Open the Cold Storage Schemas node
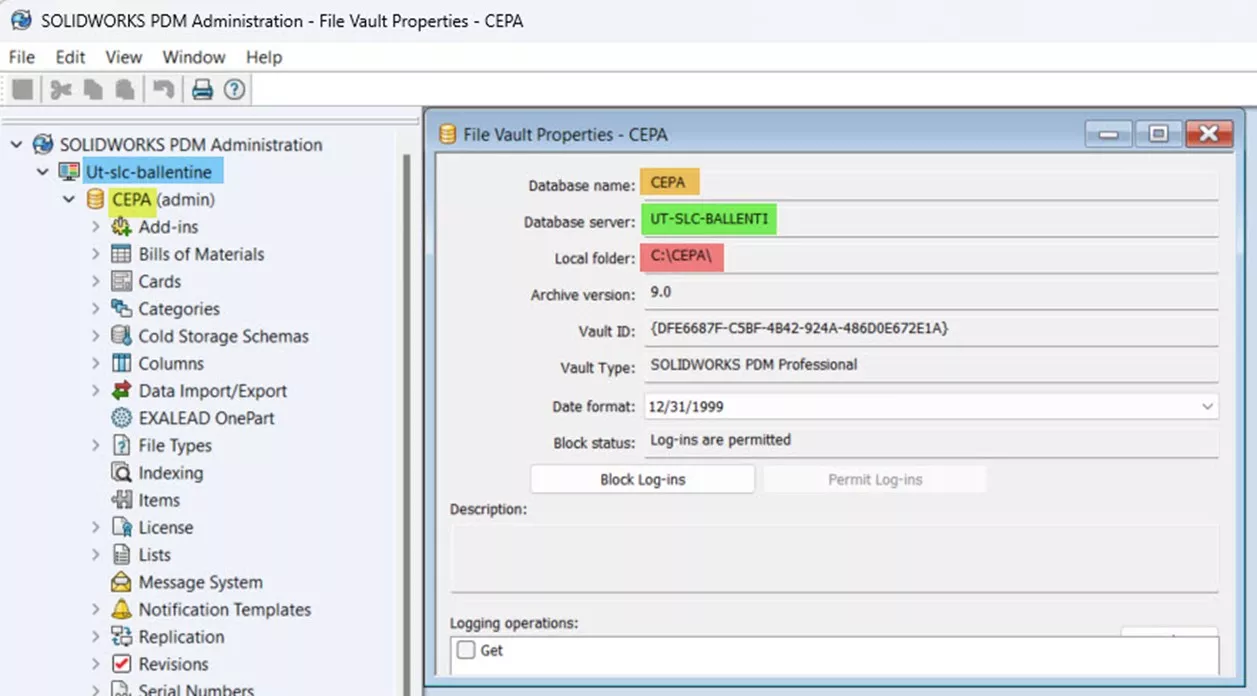 point(221,336)
